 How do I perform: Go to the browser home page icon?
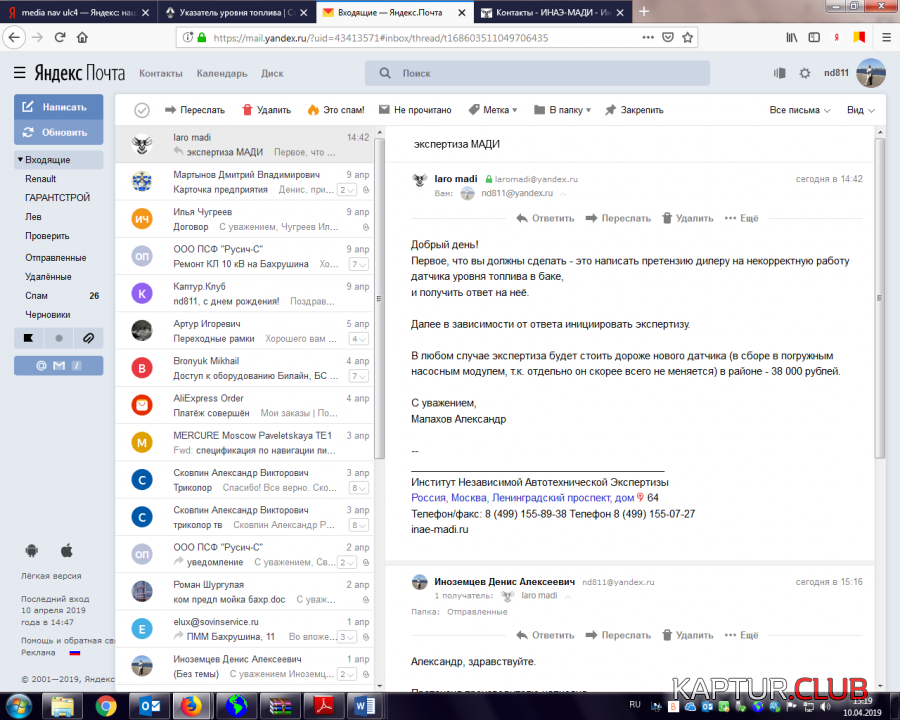pos(82,37)
